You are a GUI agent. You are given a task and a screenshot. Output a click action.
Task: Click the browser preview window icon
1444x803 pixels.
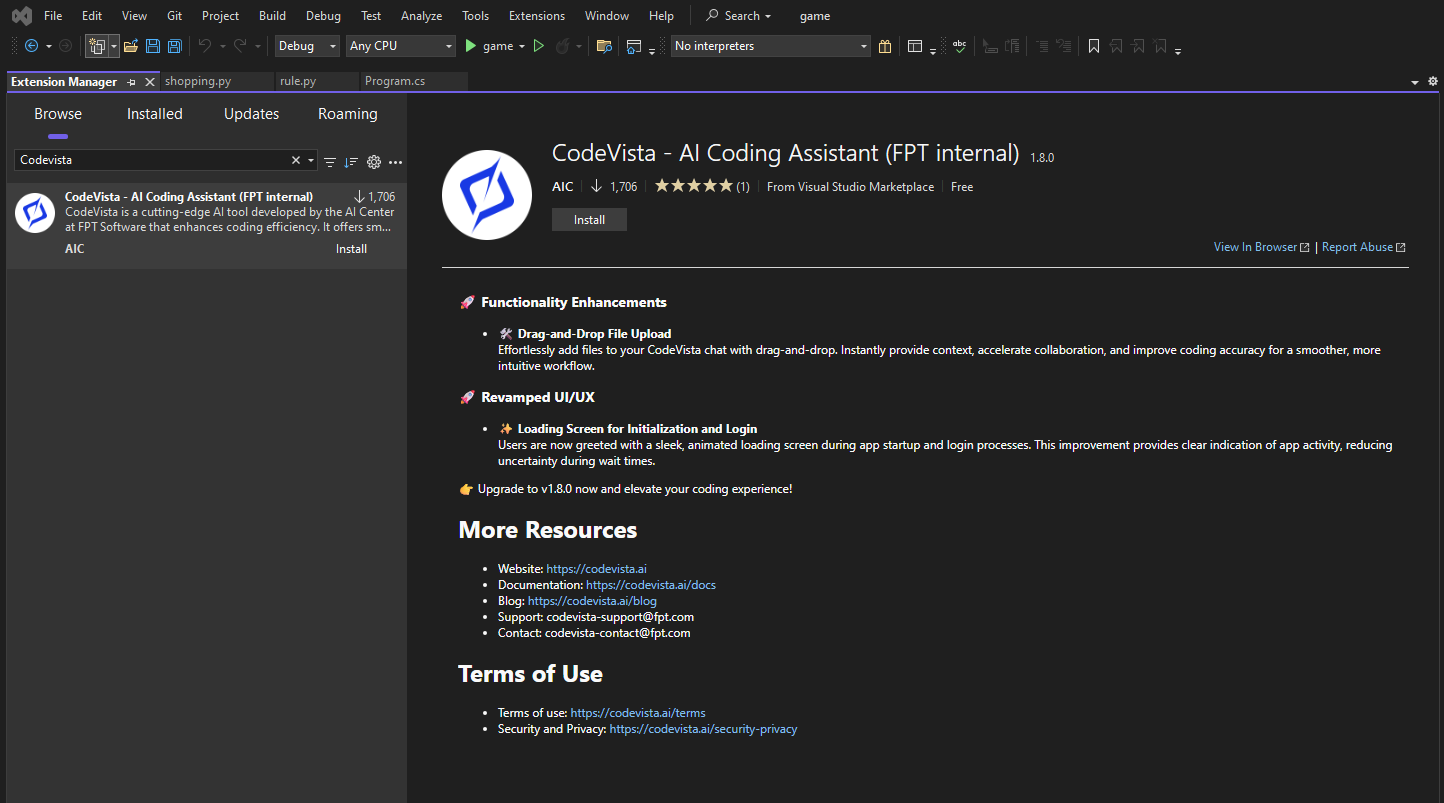point(633,46)
